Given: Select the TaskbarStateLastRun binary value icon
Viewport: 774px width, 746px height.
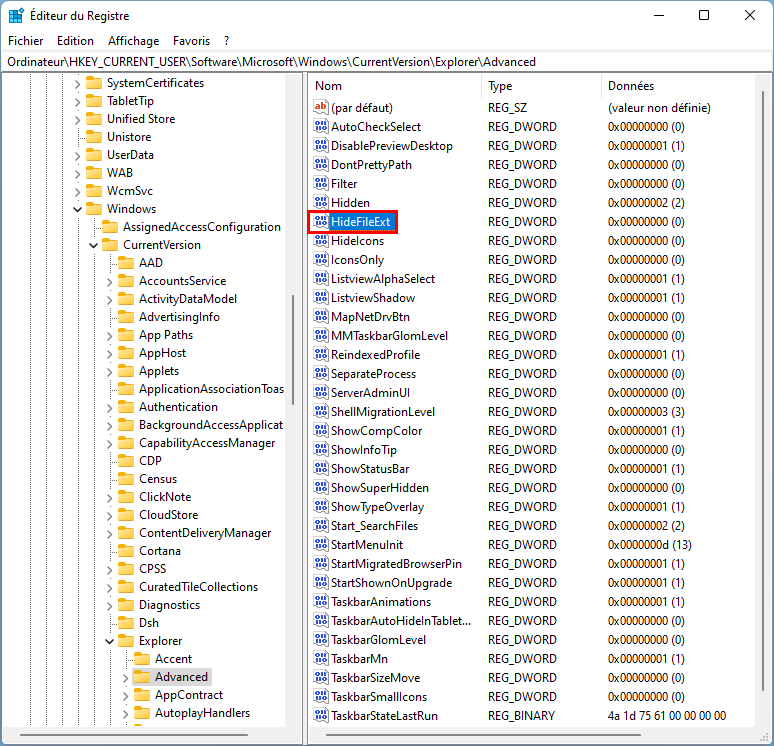Looking at the screenshot, I should 321,715.
